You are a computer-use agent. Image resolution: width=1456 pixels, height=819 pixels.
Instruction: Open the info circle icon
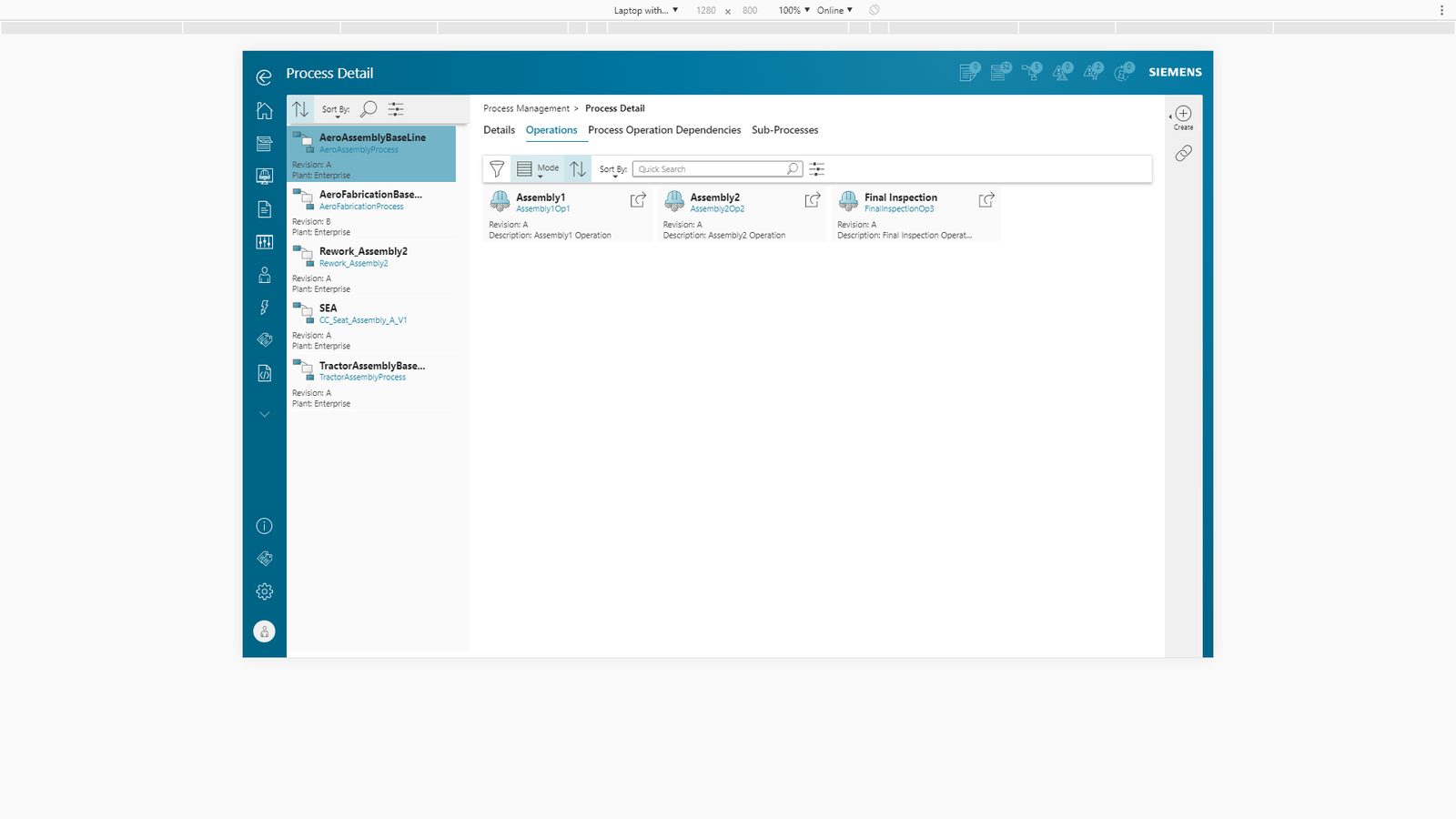click(265, 526)
